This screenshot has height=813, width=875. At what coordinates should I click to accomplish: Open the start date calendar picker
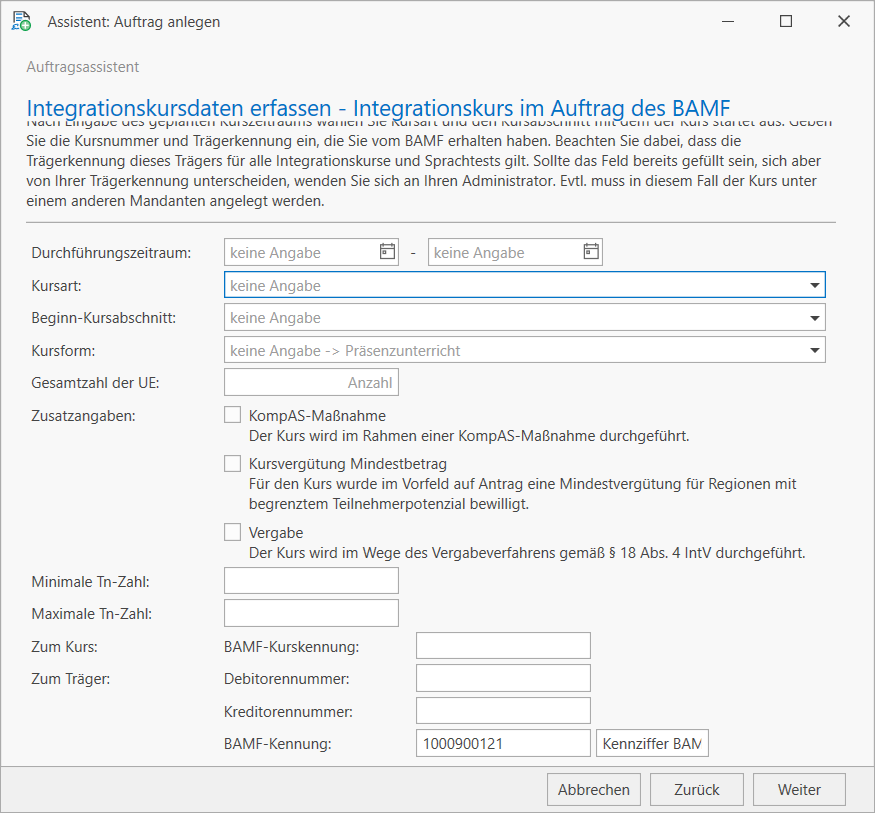(x=388, y=252)
